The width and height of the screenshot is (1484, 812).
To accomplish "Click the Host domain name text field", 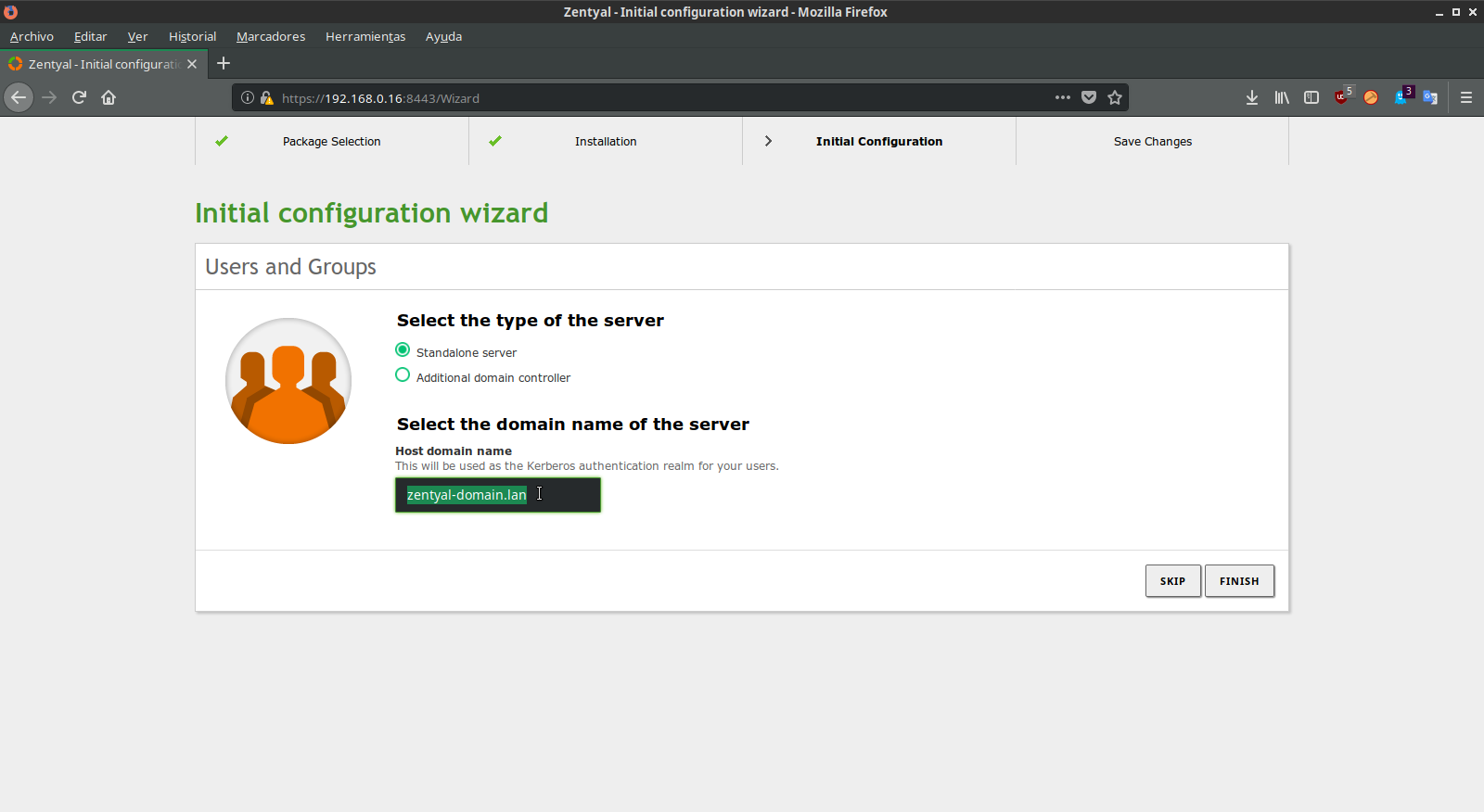I will (498, 495).
